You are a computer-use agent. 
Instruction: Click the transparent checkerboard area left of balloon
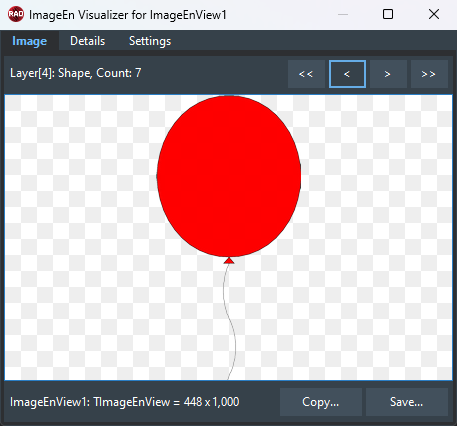[80, 233]
